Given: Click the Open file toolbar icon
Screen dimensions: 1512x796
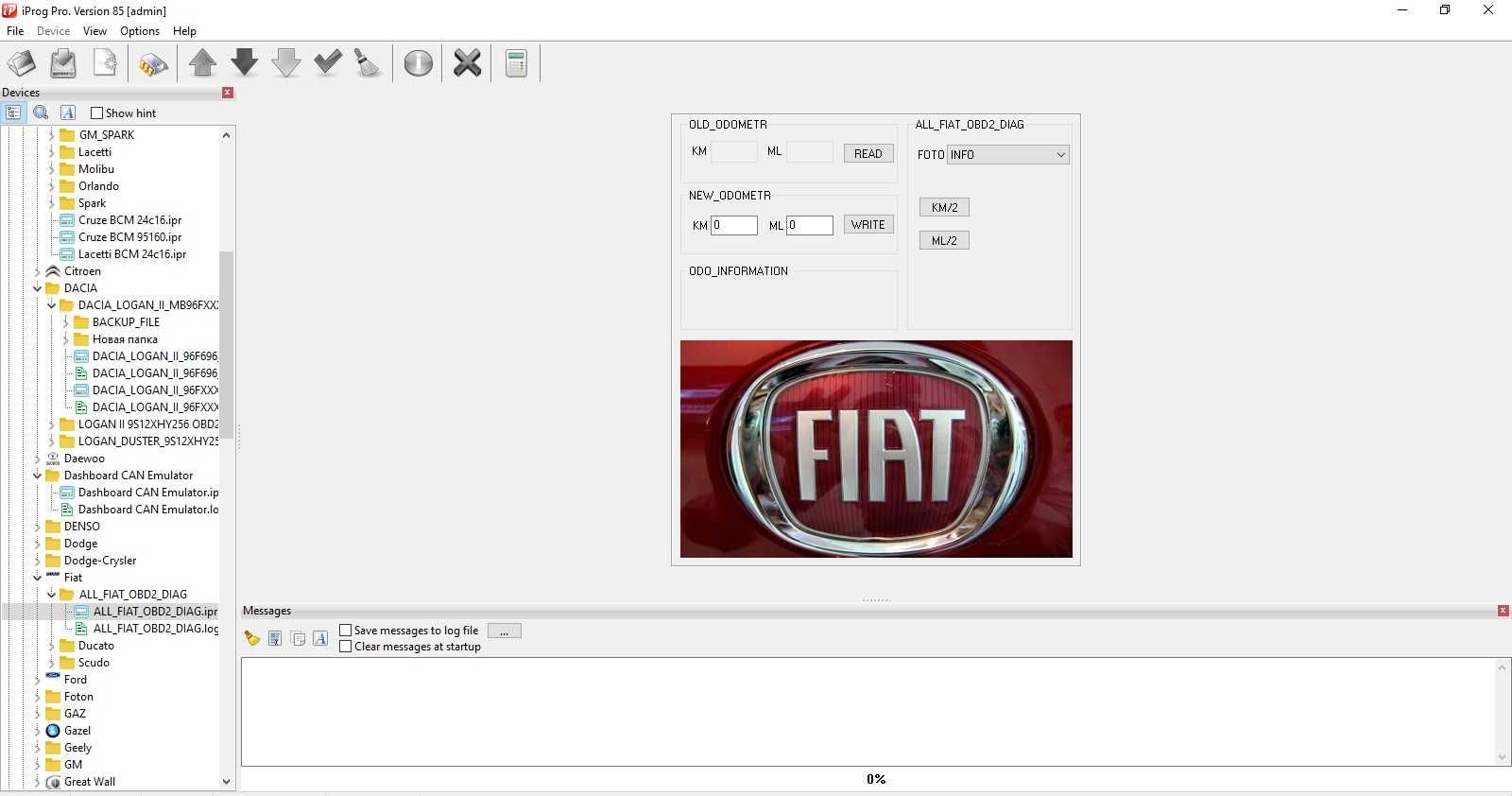Looking at the screenshot, I should coord(22,63).
